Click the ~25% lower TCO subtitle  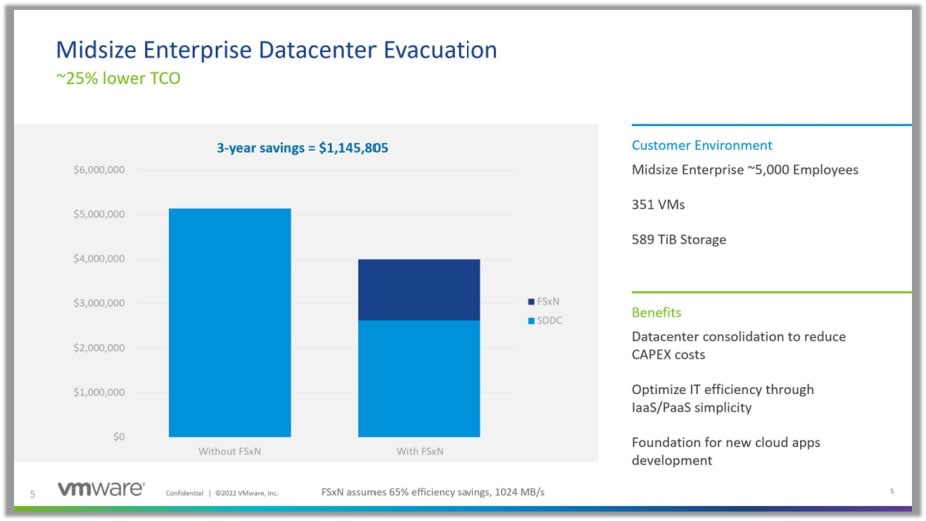click(x=118, y=78)
